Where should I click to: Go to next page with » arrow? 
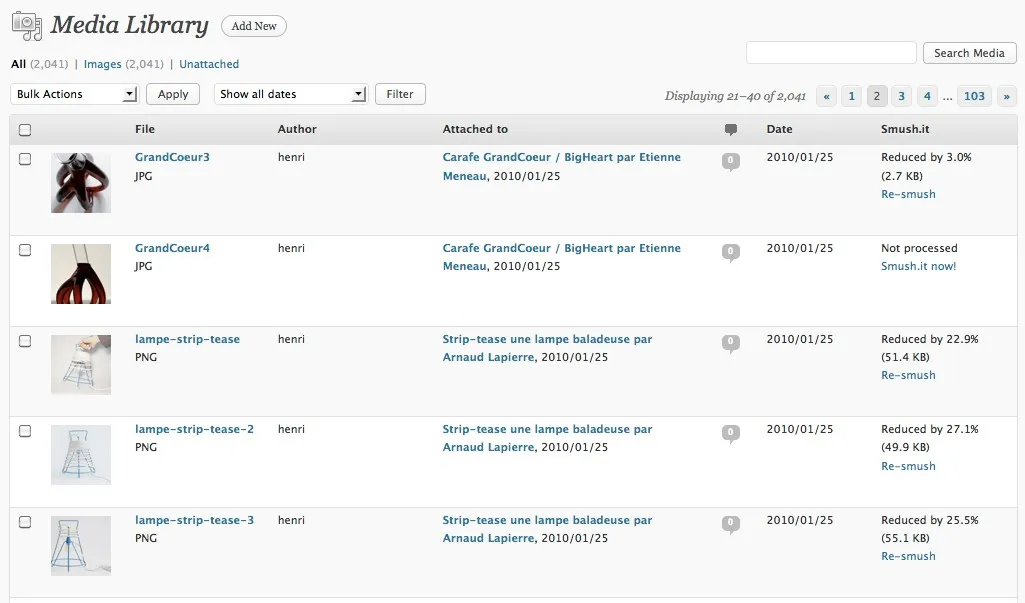[1006, 96]
